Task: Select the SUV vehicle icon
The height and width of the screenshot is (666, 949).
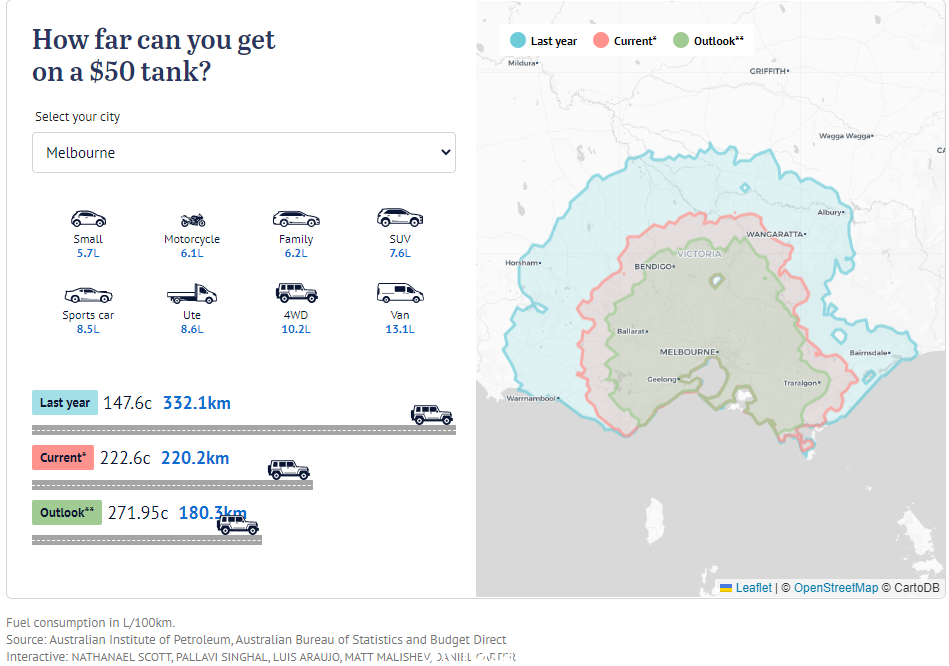Action: coord(400,217)
